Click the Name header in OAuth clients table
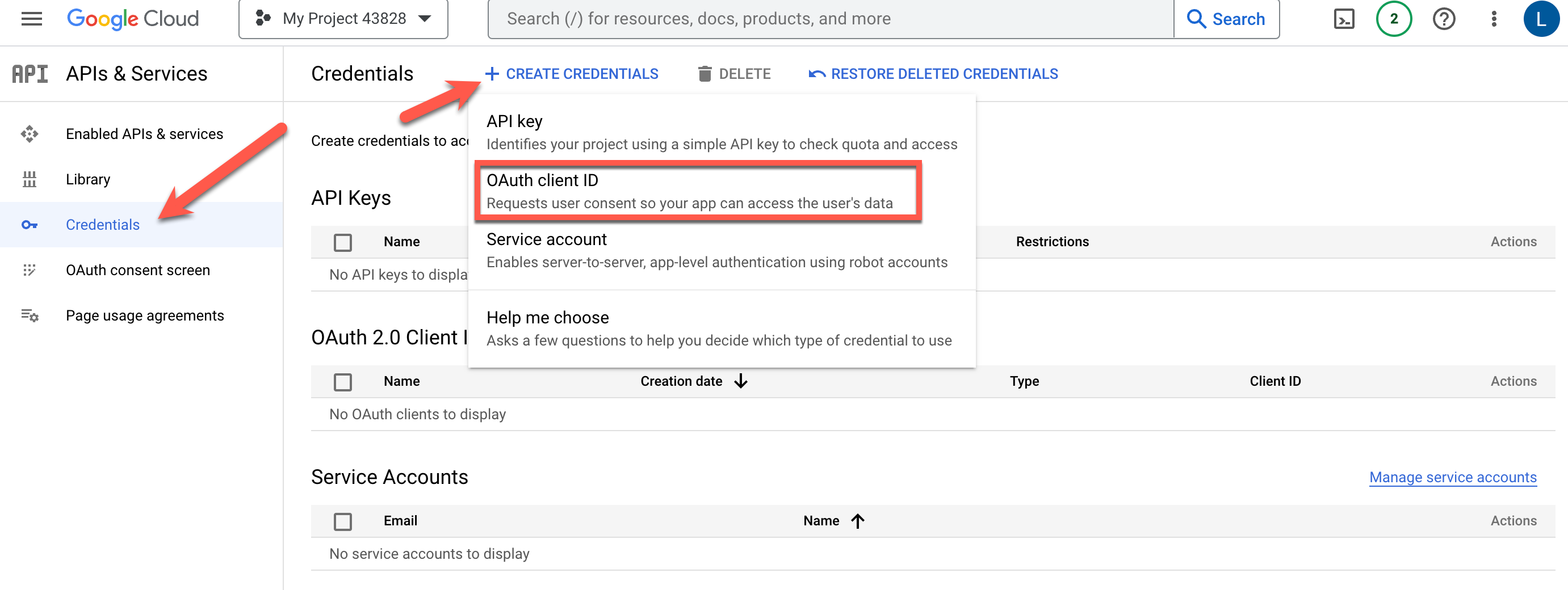1568x590 pixels. pyautogui.click(x=401, y=381)
